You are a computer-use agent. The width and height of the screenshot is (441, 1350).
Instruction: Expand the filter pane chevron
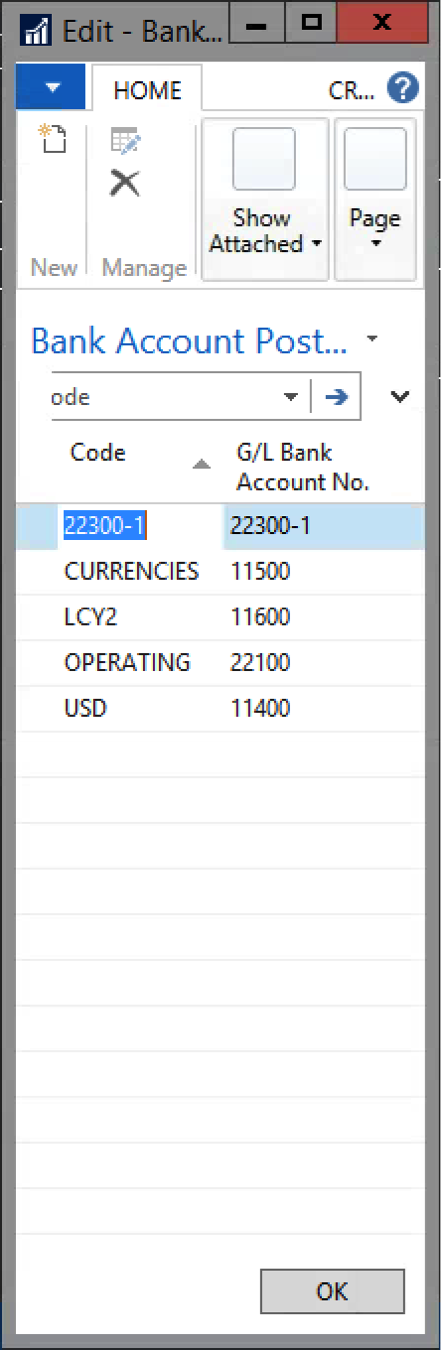(400, 397)
